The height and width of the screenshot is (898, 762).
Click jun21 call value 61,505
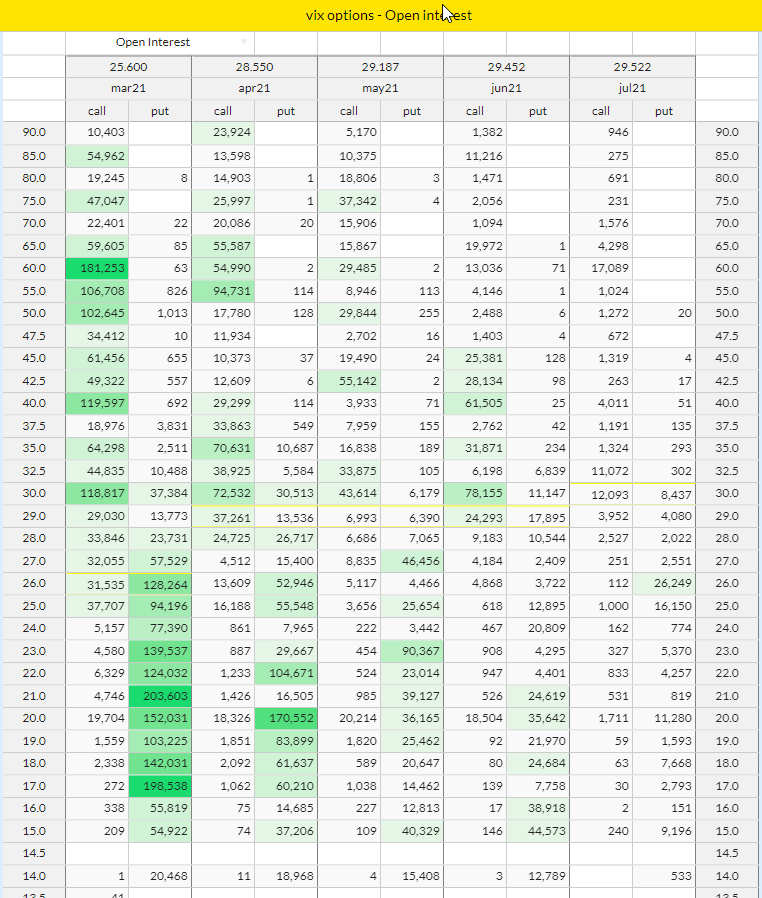(475, 403)
